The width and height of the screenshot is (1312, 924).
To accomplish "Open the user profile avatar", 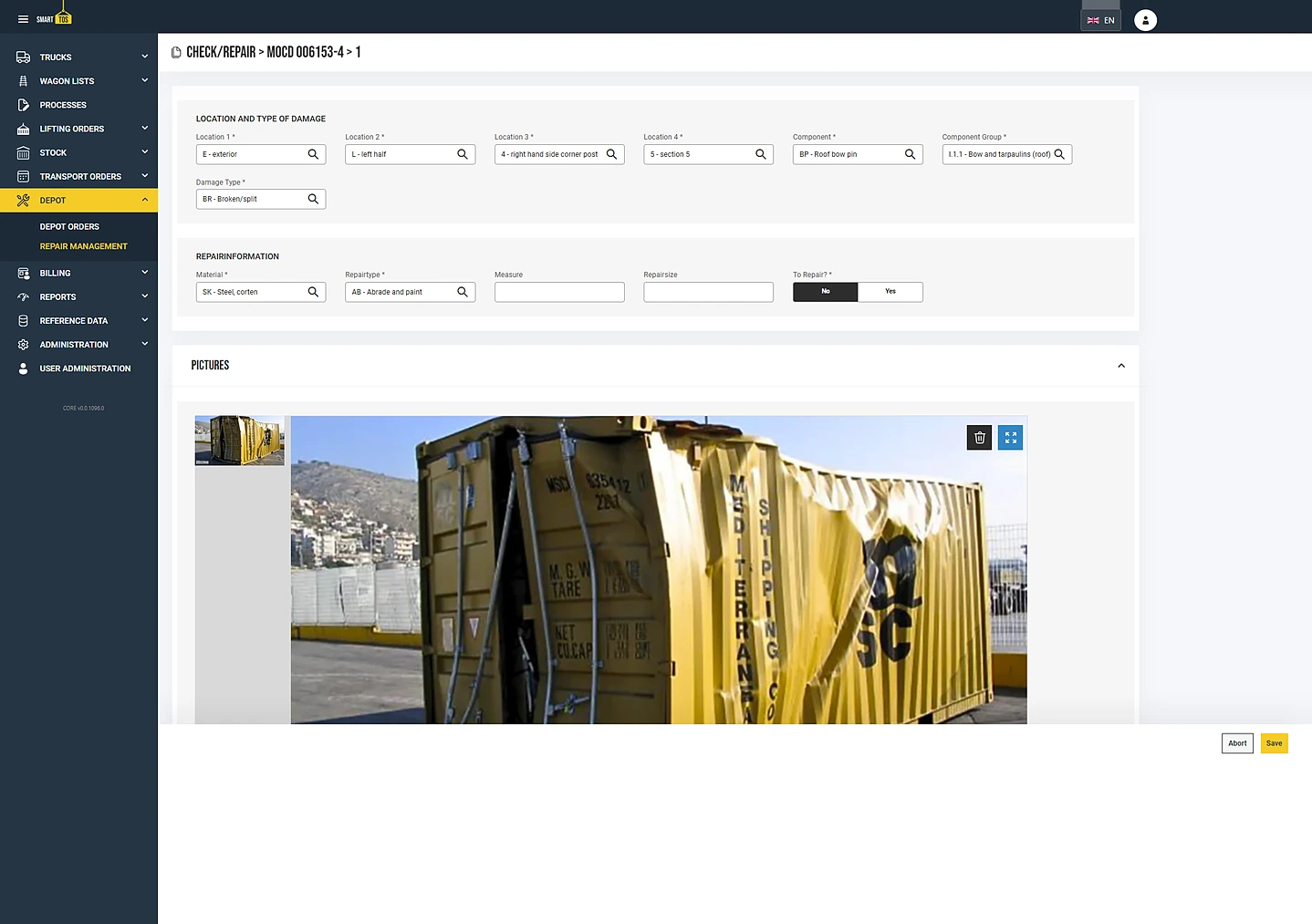I will [1145, 20].
